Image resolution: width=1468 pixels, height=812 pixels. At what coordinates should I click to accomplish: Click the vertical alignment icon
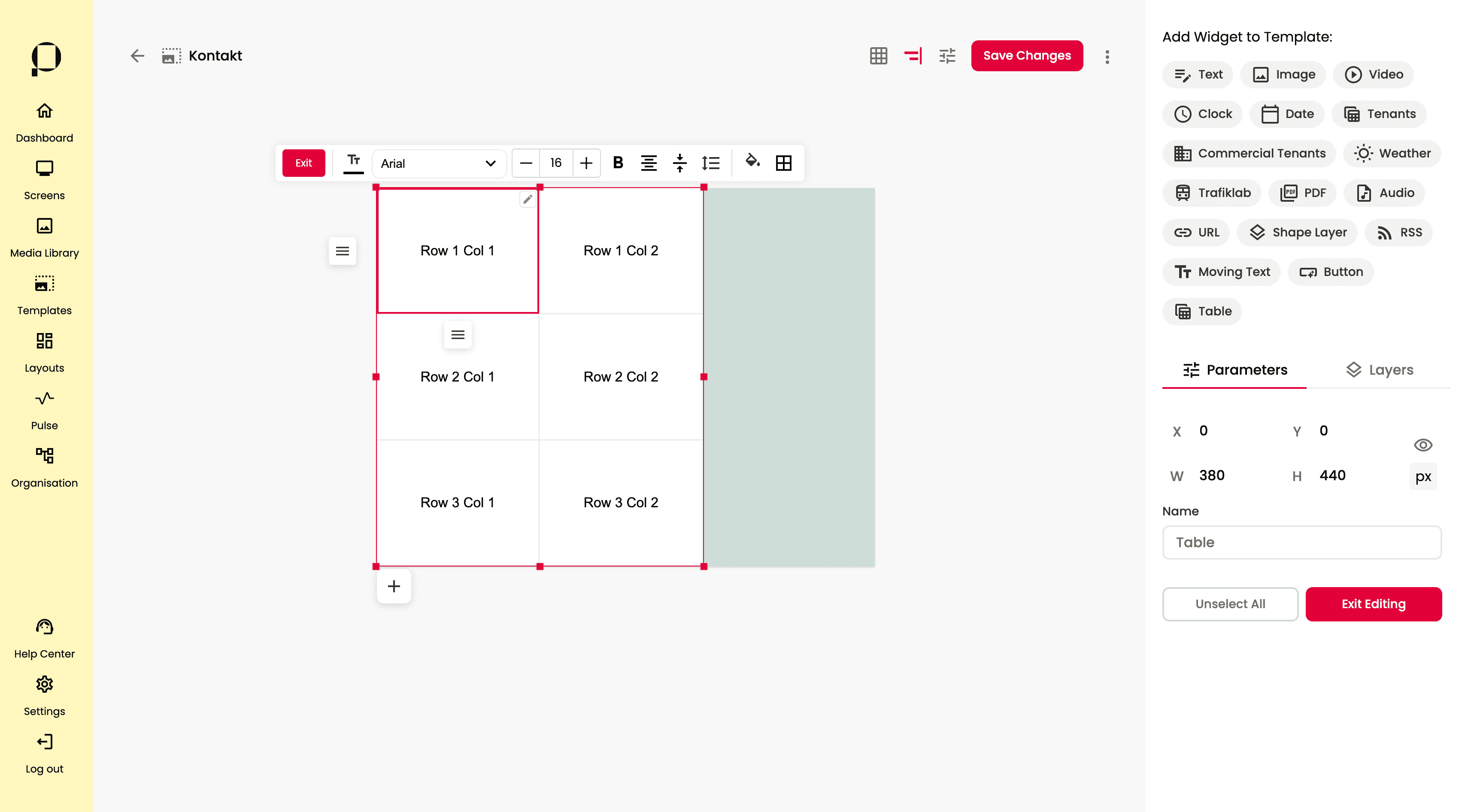click(679, 163)
